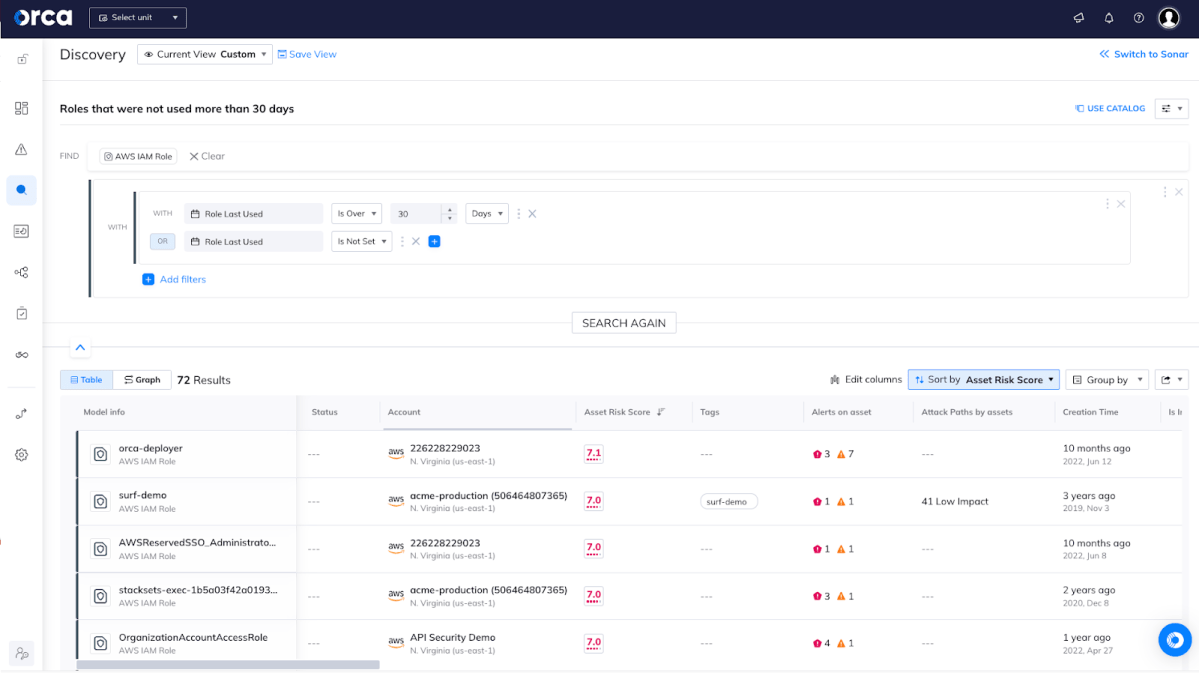Click USE CATALOG button
1199x673 pixels.
[1110, 109]
